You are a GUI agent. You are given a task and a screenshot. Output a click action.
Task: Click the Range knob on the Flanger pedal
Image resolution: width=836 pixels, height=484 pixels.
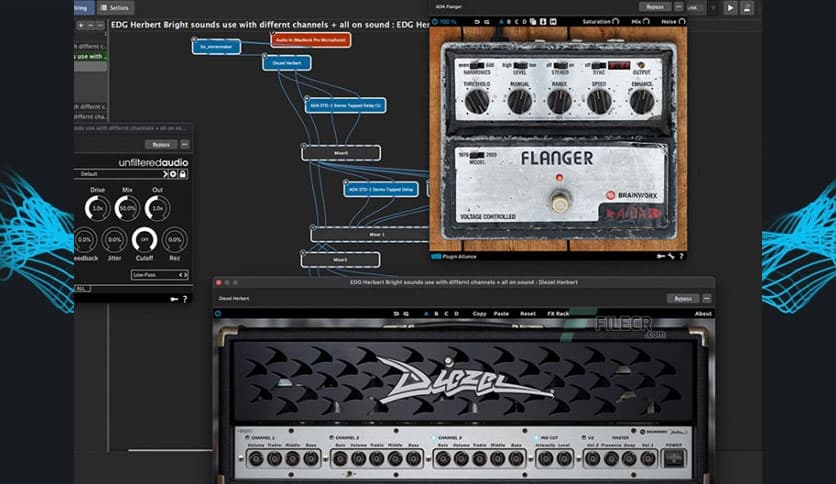point(559,101)
